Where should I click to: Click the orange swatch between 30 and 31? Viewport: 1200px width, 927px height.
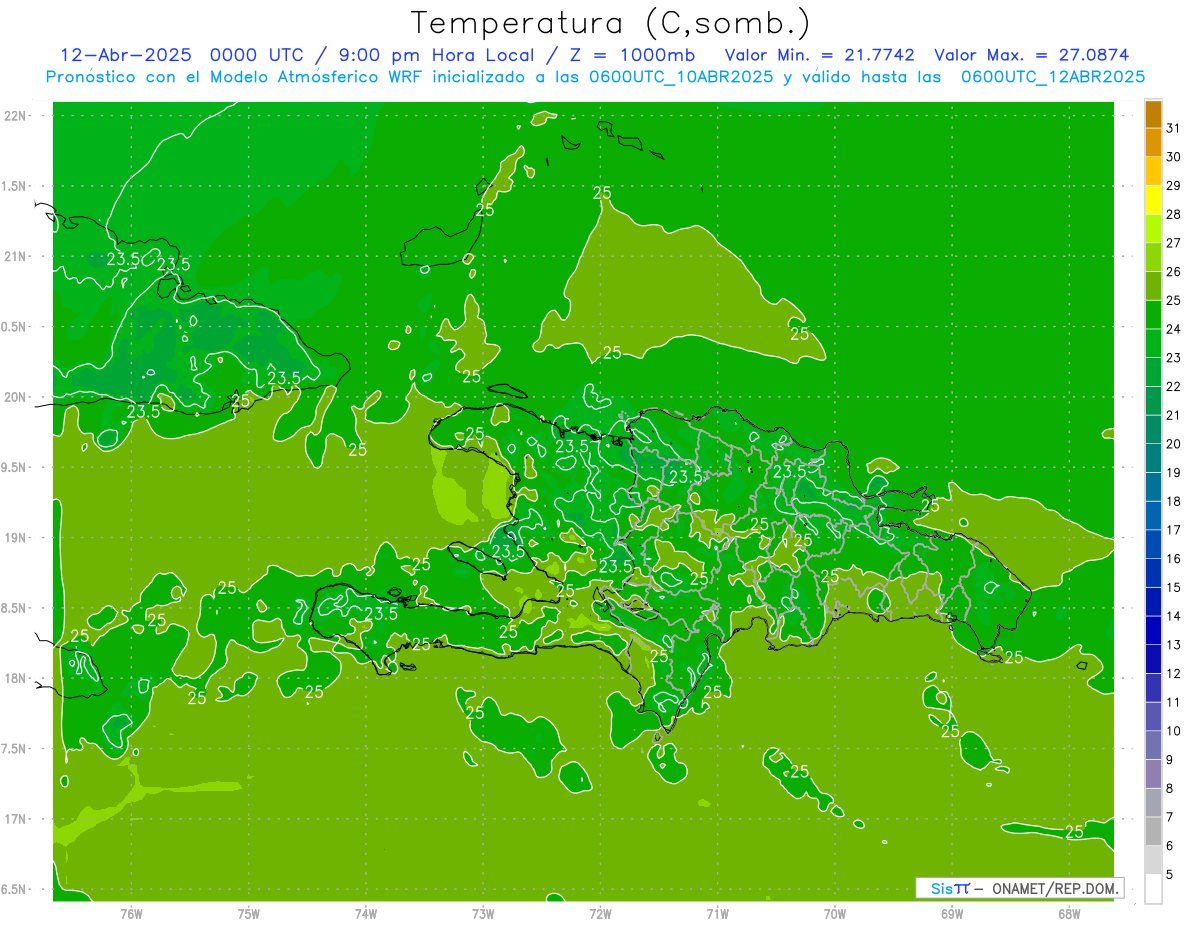1153,143
